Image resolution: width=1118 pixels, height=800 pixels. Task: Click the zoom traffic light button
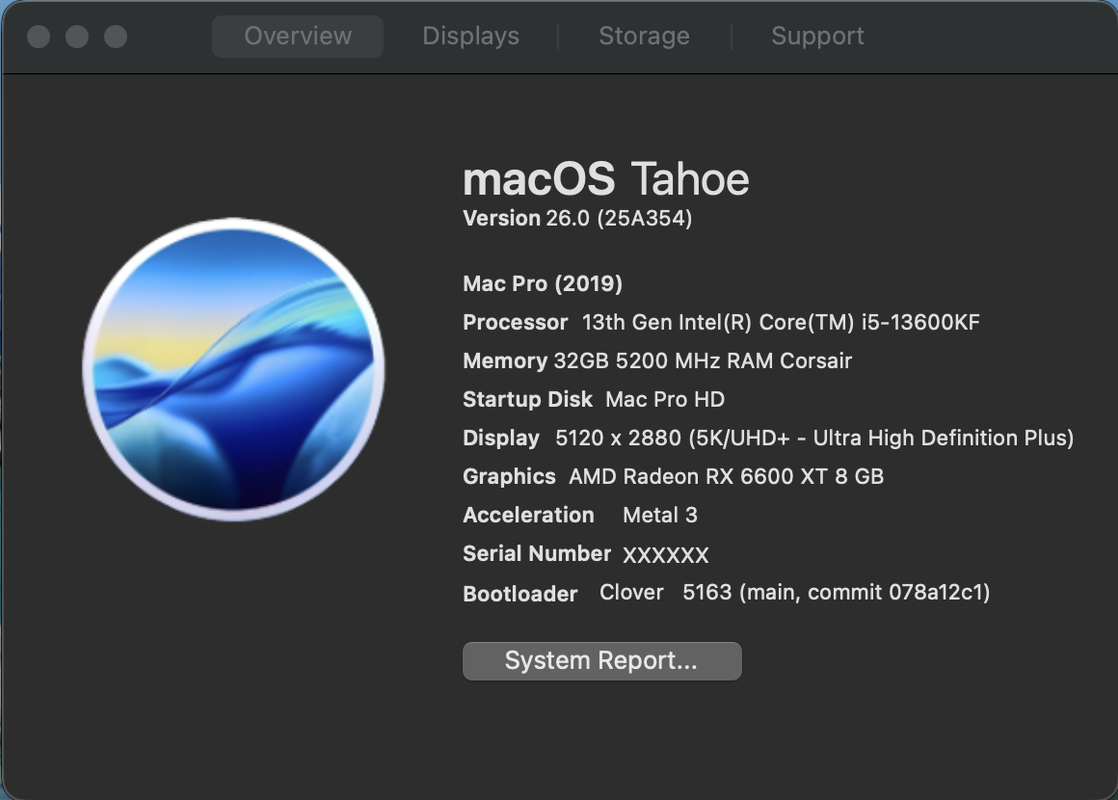[x=116, y=36]
